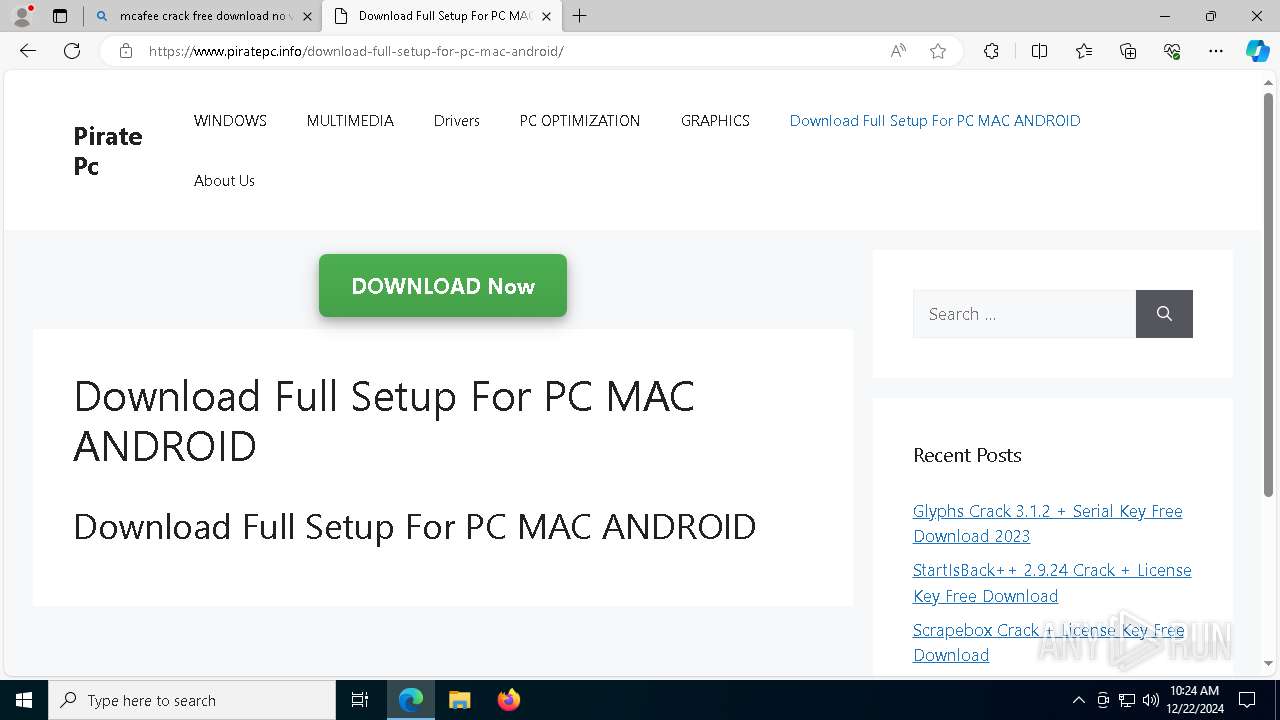Click the green DOWNLOAD Now button
1280x720 pixels.
443,286
